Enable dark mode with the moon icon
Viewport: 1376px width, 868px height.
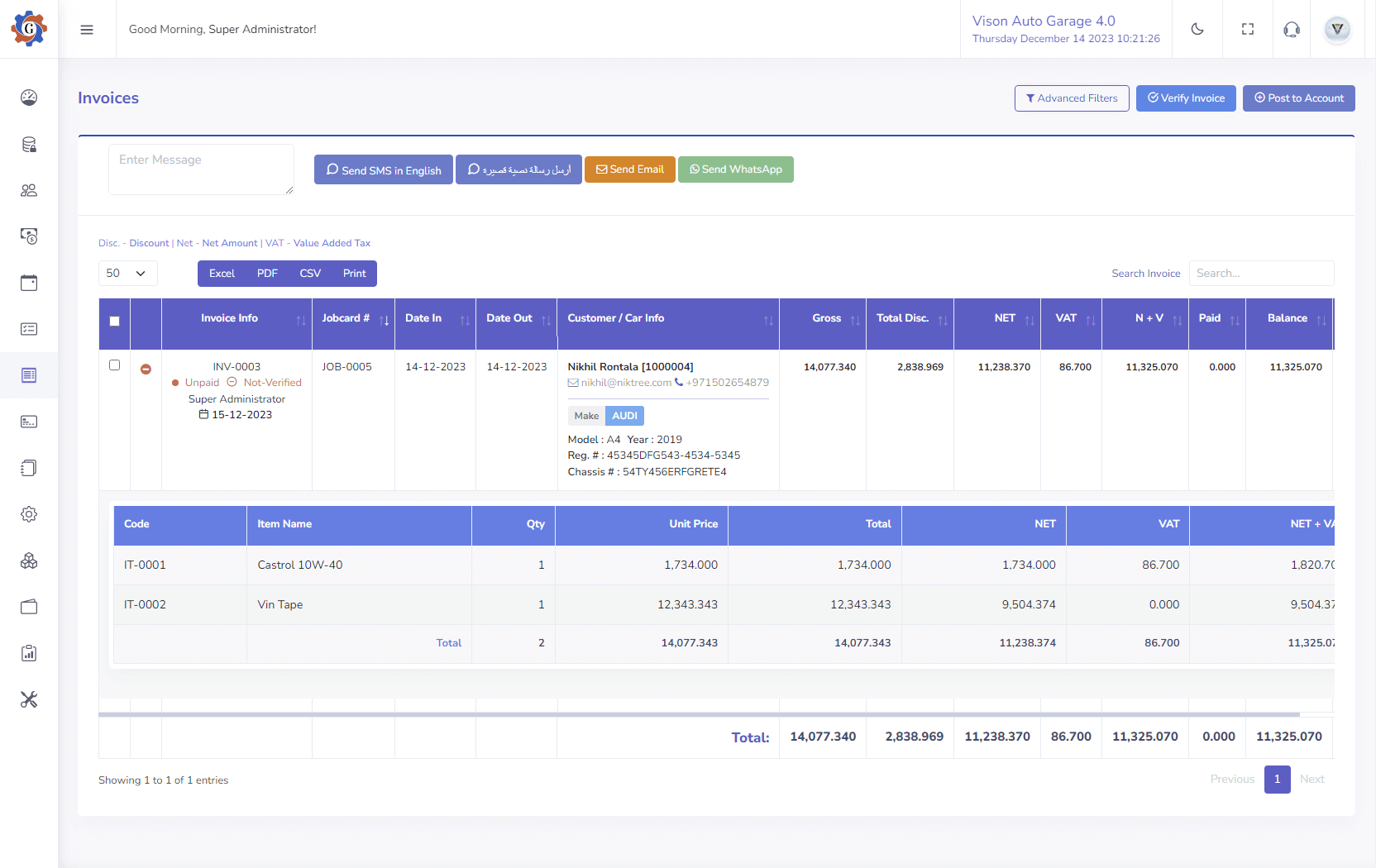click(x=1197, y=29)
